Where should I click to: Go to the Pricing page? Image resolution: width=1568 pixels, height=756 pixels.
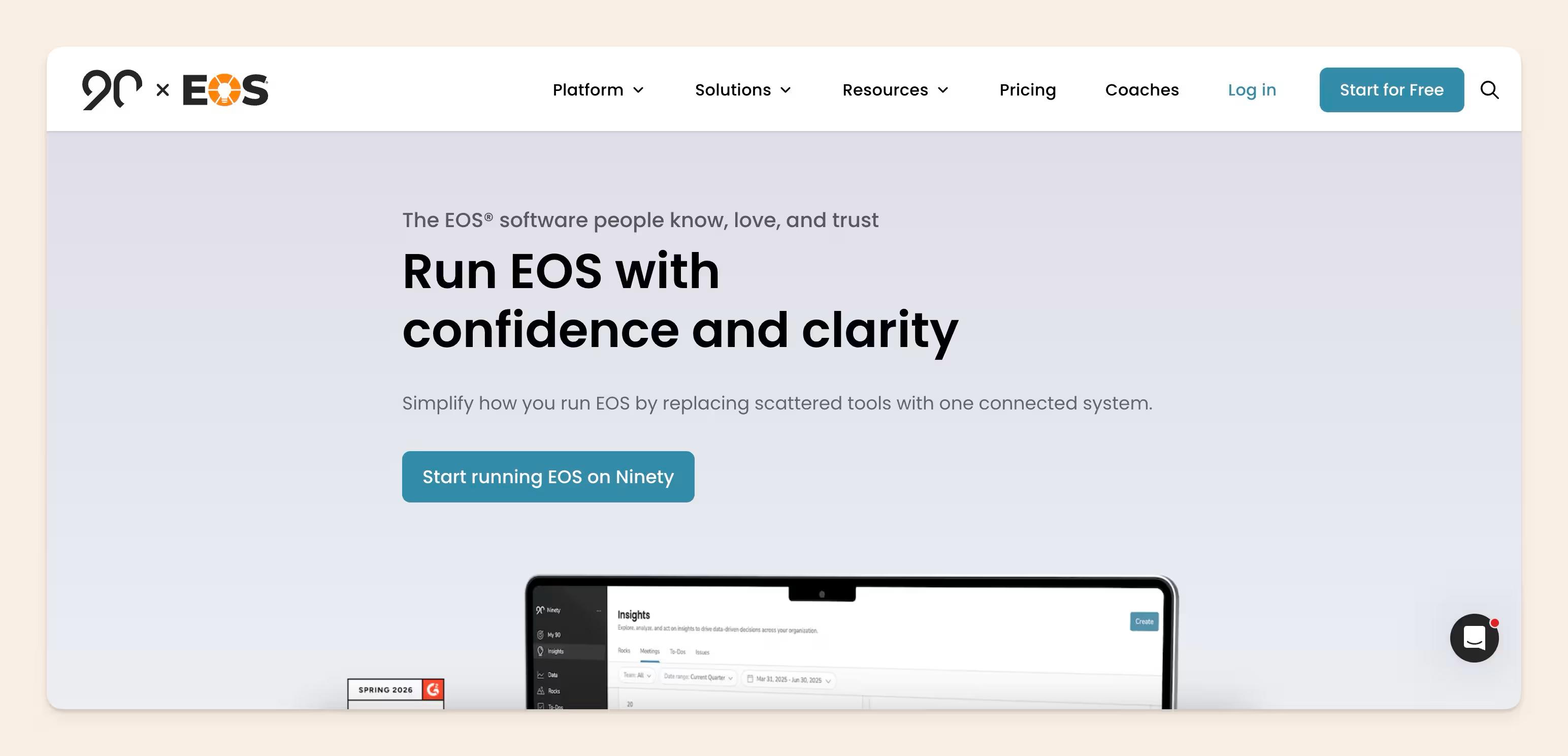pos(1028,89)
